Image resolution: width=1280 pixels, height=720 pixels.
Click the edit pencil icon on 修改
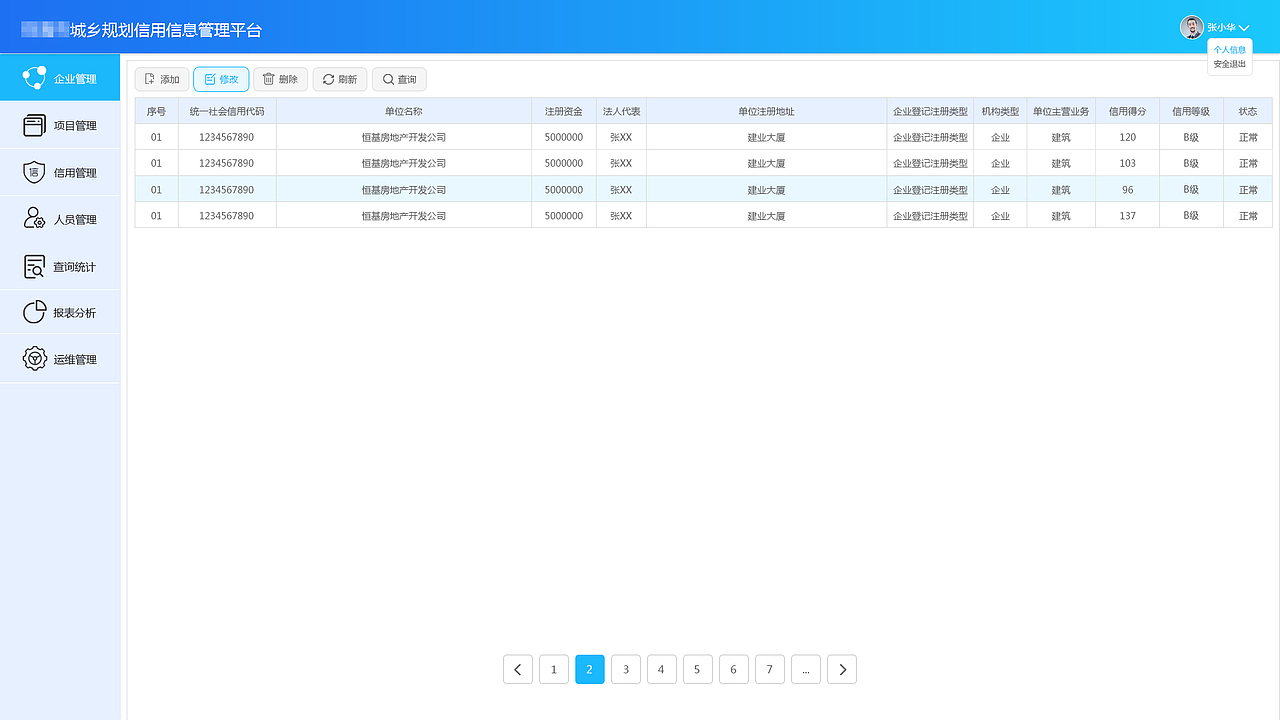210,79
